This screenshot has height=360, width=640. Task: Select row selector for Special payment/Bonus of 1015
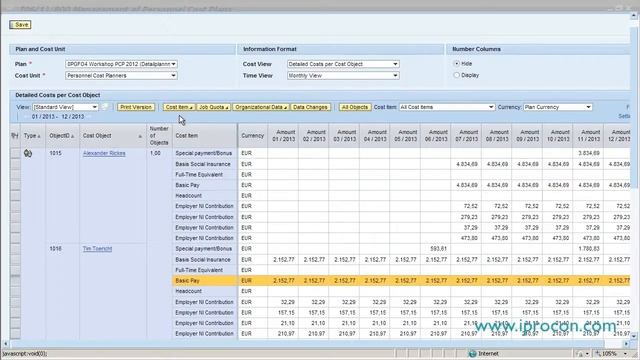point(15,153)
